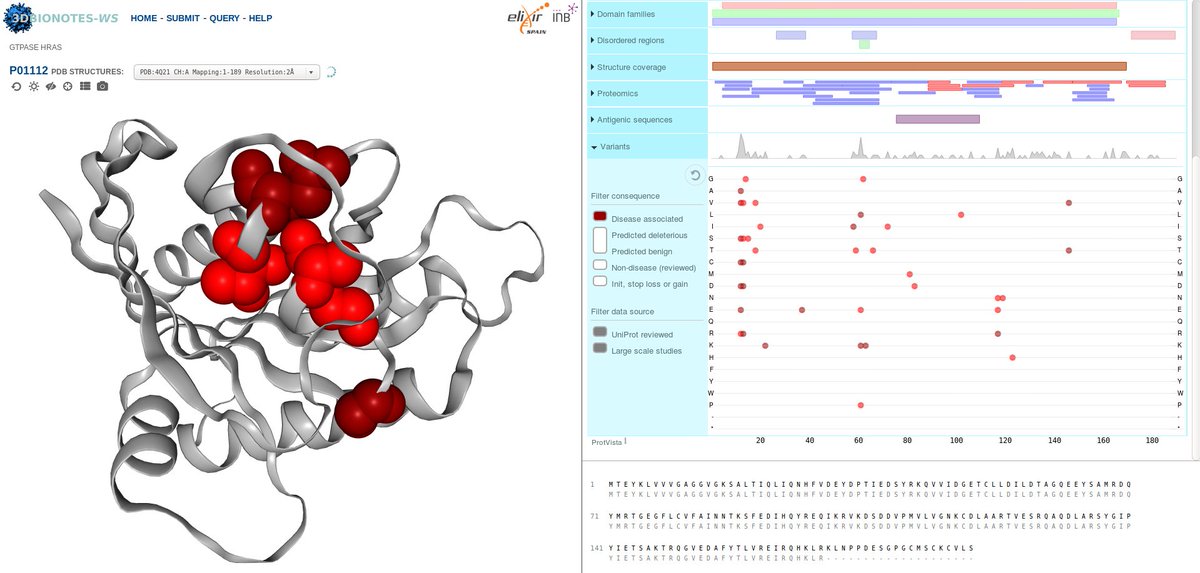The height and width of the screenshot is (573, 1200).
Task: Toggle the Non-disease (reviewed) filter
Action: point(600,266)
